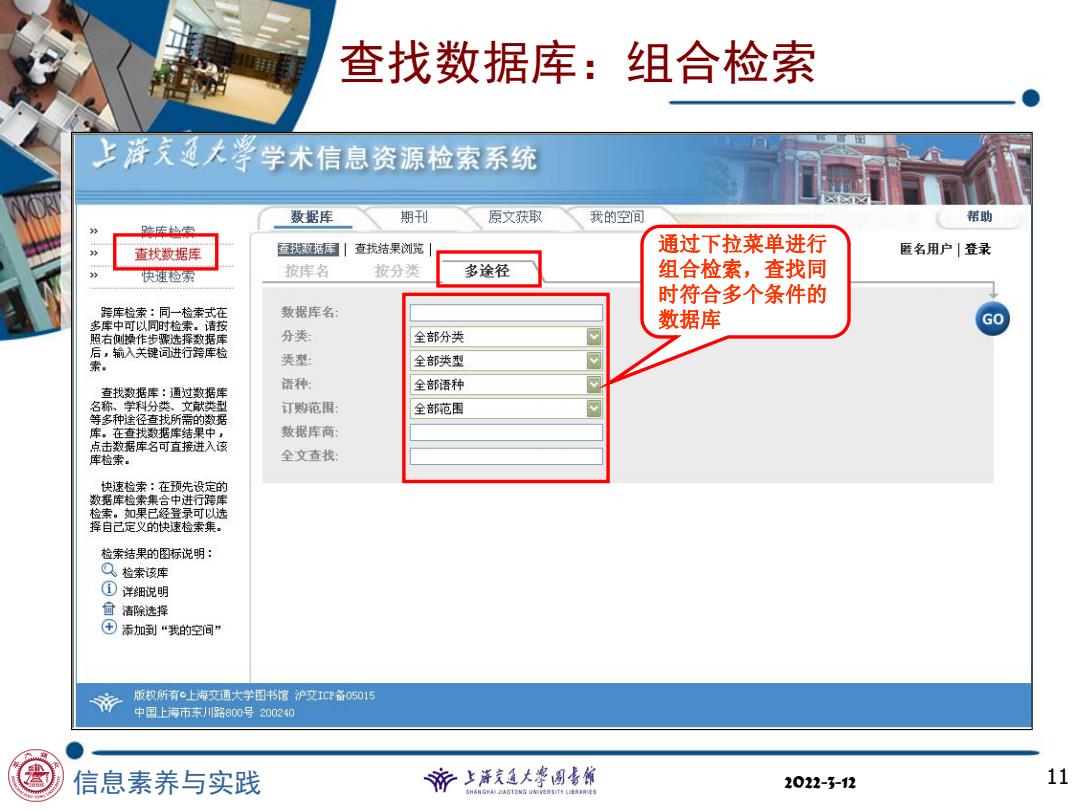The height and width of the screenshot is (810, 1080).
Task: Click the 登录 login link
Action: click(977, 249)
